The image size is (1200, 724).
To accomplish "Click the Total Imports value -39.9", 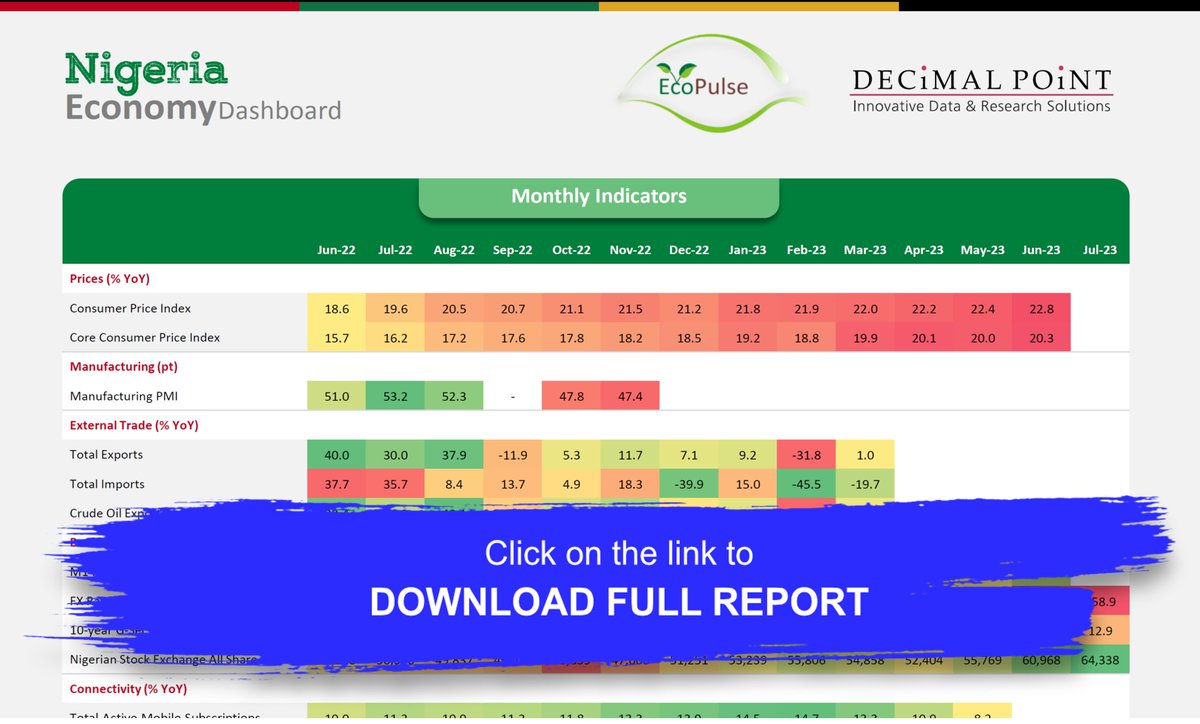I will 689,484.
